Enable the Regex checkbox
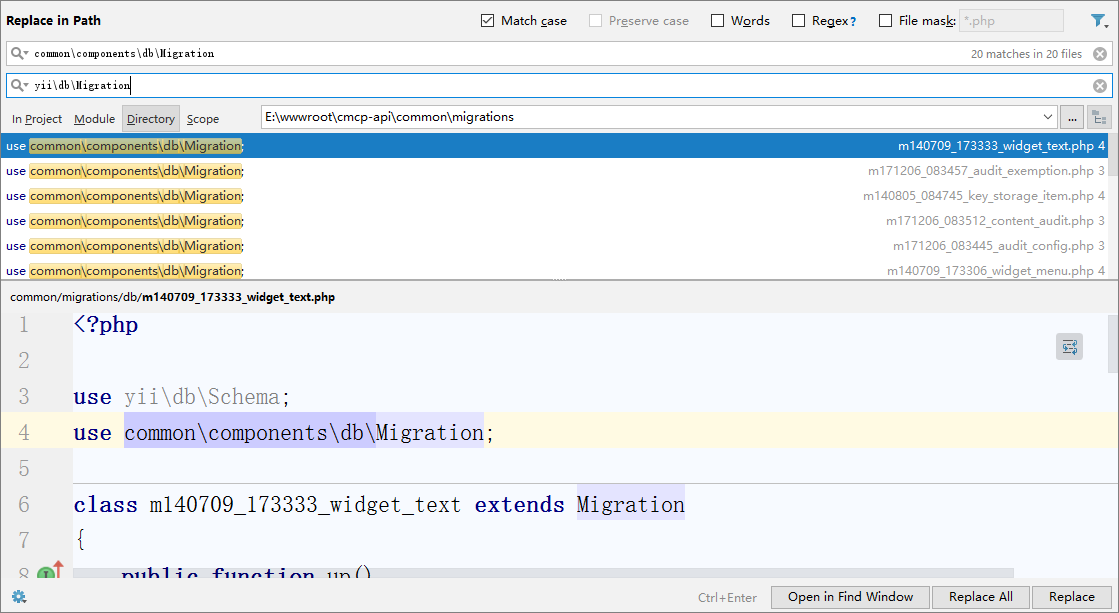1119x613 pixels. 798,21
